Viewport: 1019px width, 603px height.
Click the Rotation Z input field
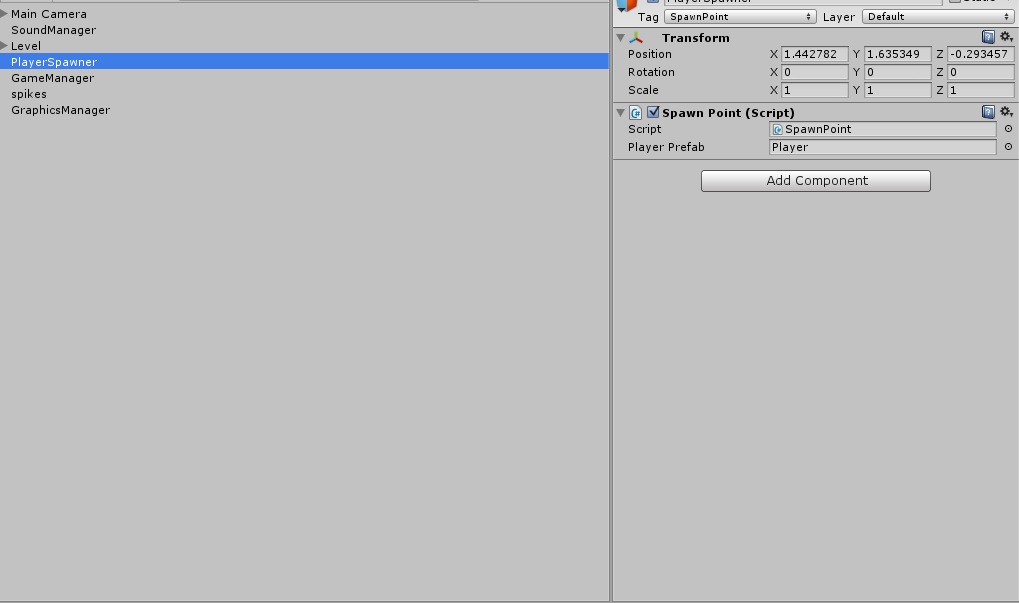(x=981, y=72)
